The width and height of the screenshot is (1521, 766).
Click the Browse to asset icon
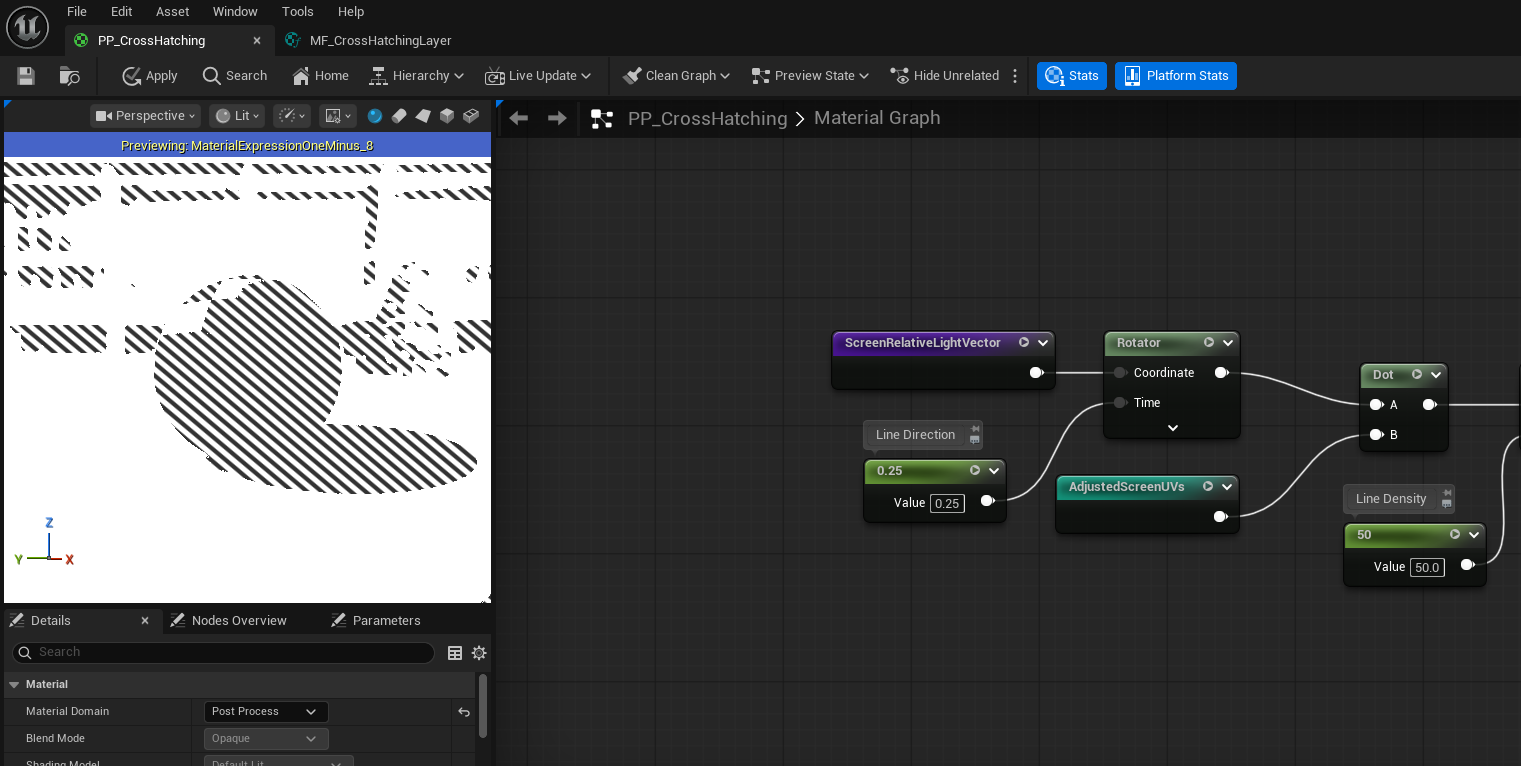click(69, 76)
